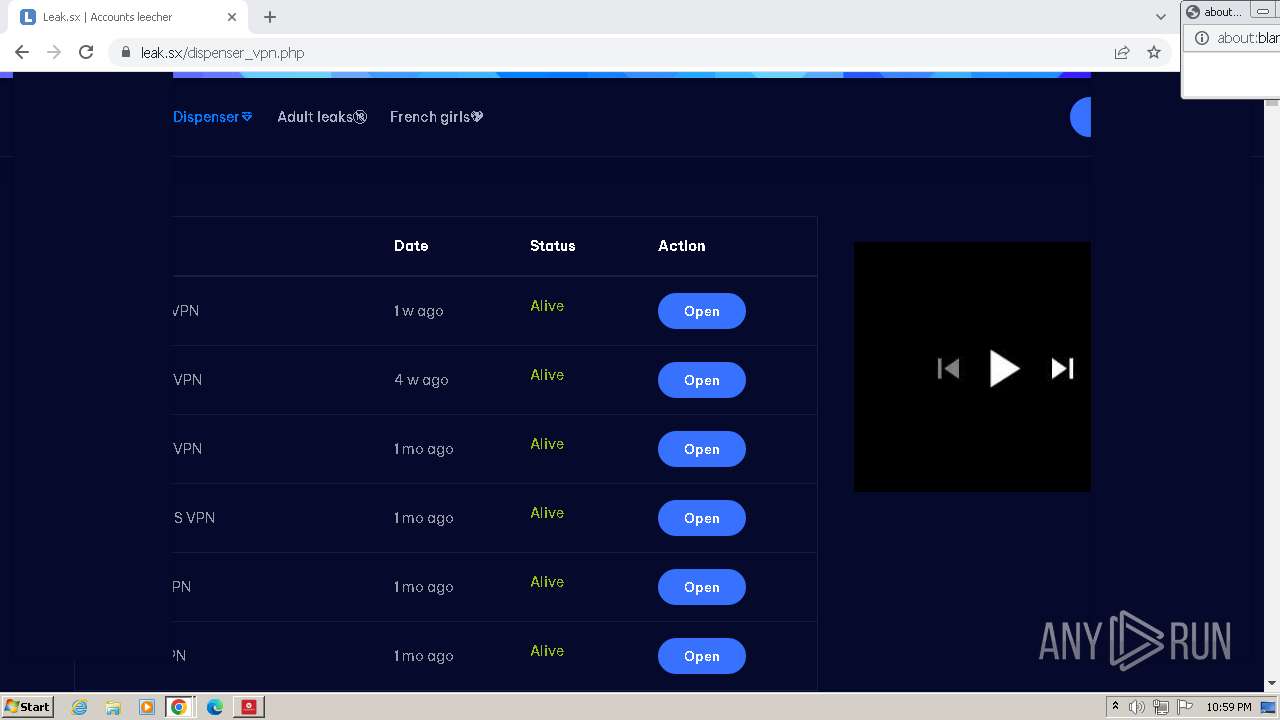Select the '1 w ago' date cell
1280x720 pixels.
pyautogui.click(x=419, y=311)
